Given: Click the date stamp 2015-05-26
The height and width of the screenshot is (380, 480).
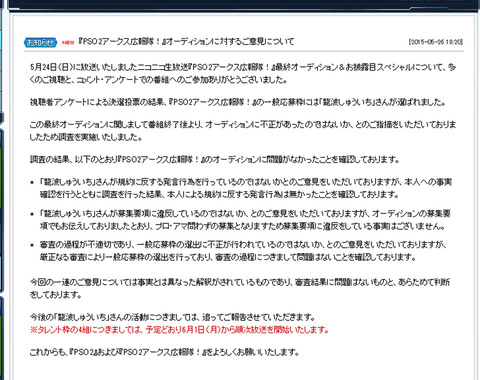Looking at the screenshot, I should (x=435, y=42).
